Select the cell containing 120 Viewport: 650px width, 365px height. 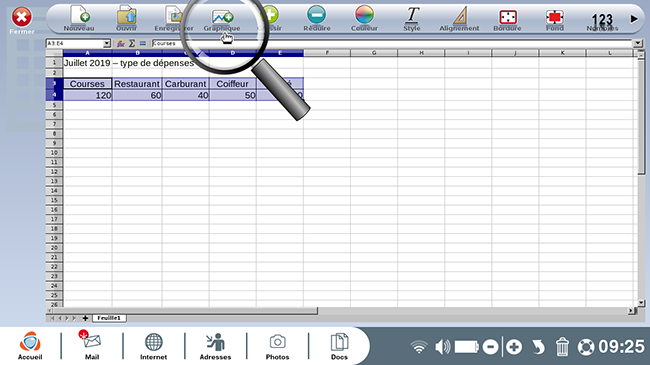[87, 95]
